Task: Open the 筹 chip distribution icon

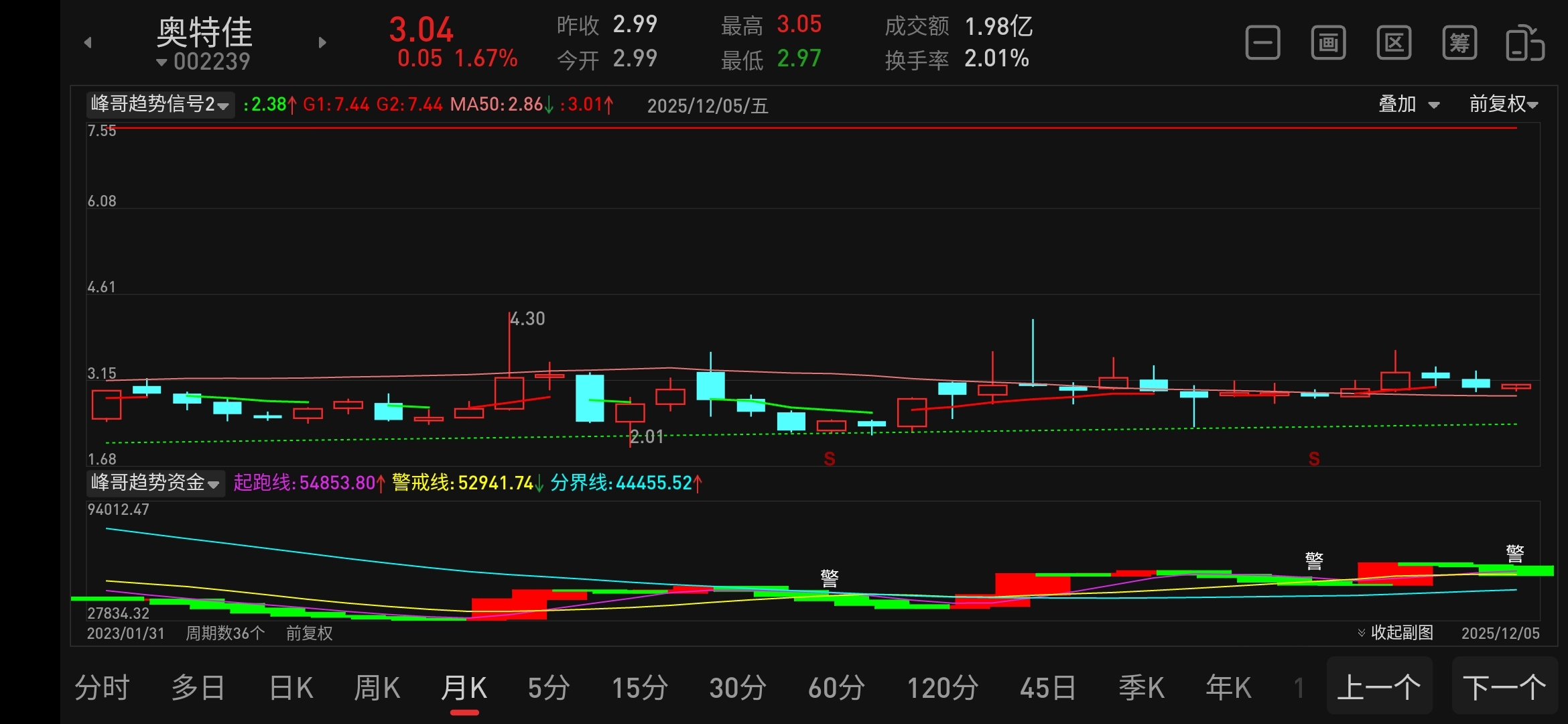Action: click(1459, 44)
